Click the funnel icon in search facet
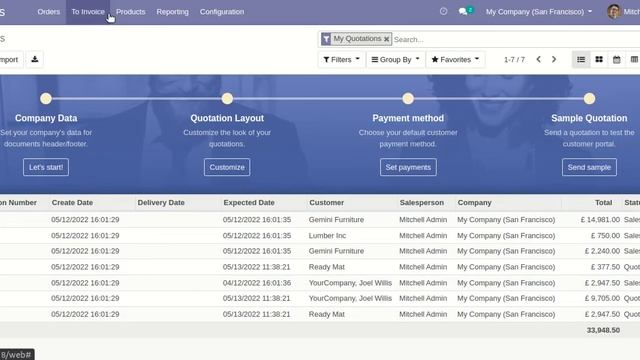The width and height of the screenshot is (640, 360). tap(326, 39)
